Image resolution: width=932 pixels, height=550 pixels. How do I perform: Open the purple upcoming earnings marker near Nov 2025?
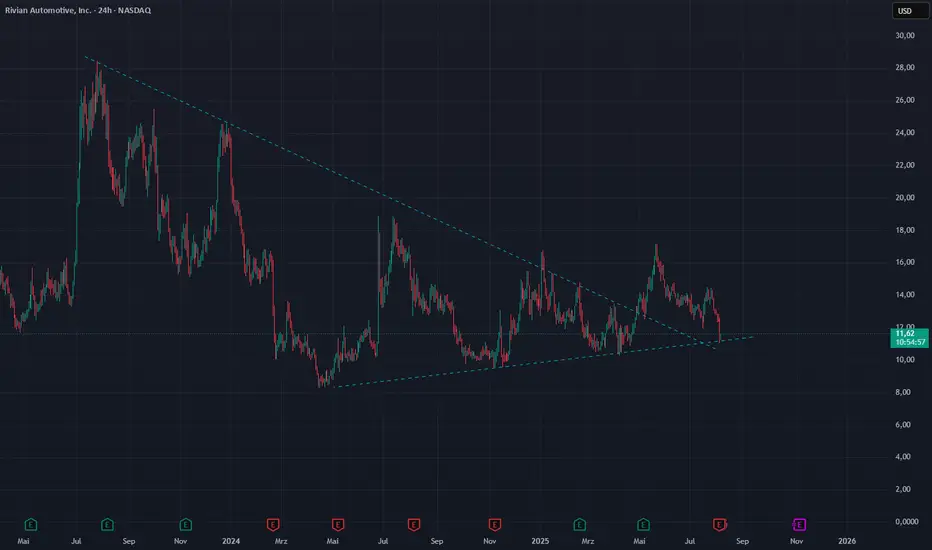click(799, 524)
